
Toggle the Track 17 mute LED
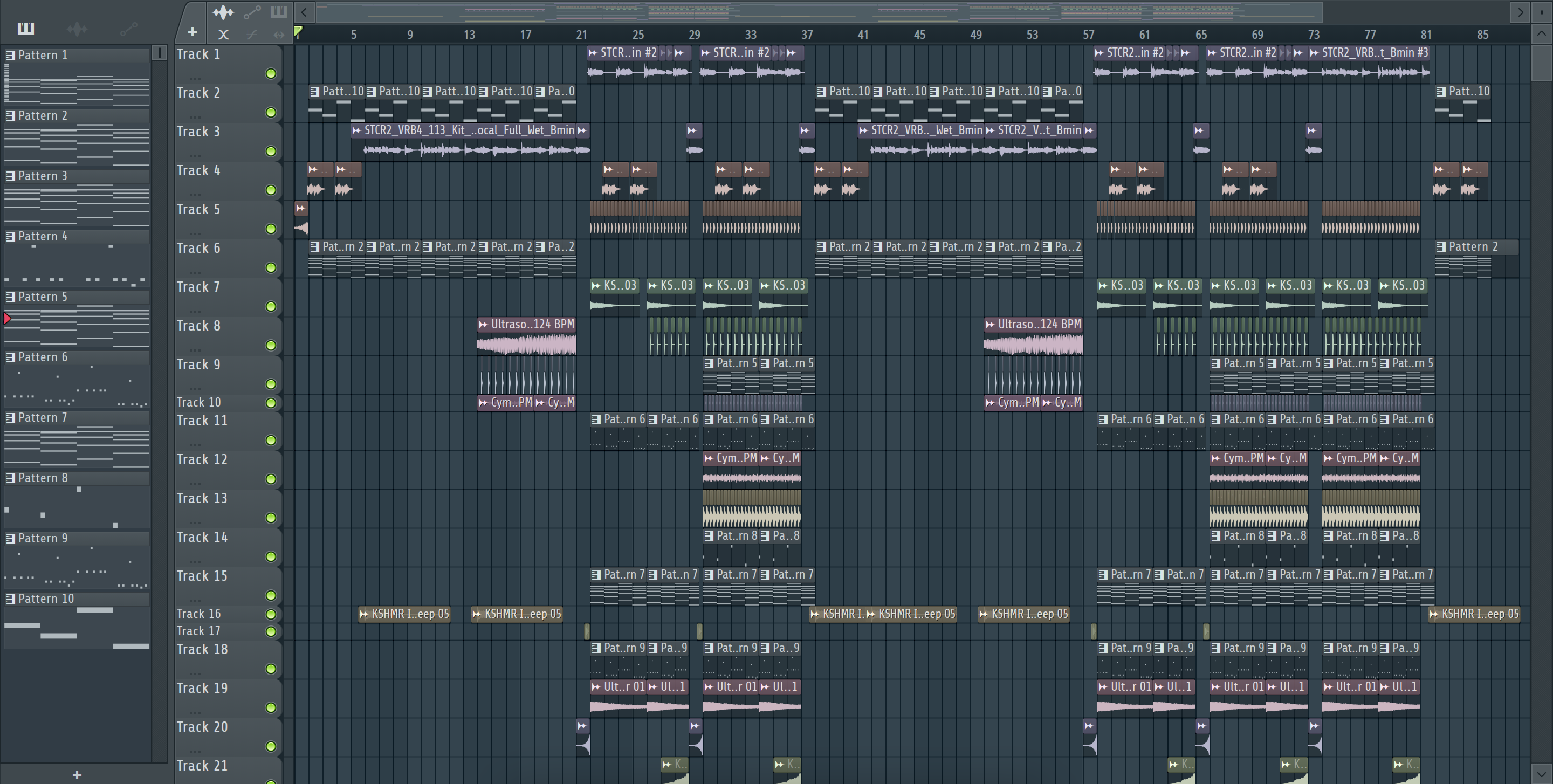(x=271, y=631)
